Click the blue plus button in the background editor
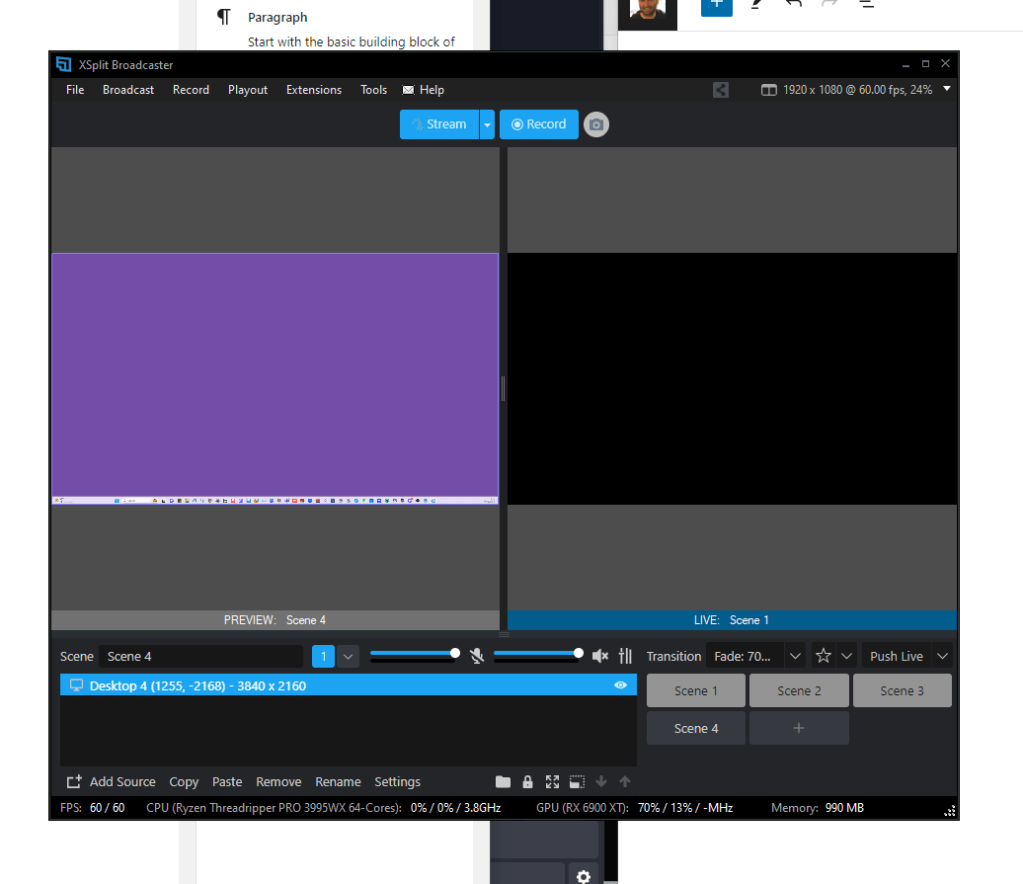This screenshot has width=1023, height=884. click(x=716, y=6)
